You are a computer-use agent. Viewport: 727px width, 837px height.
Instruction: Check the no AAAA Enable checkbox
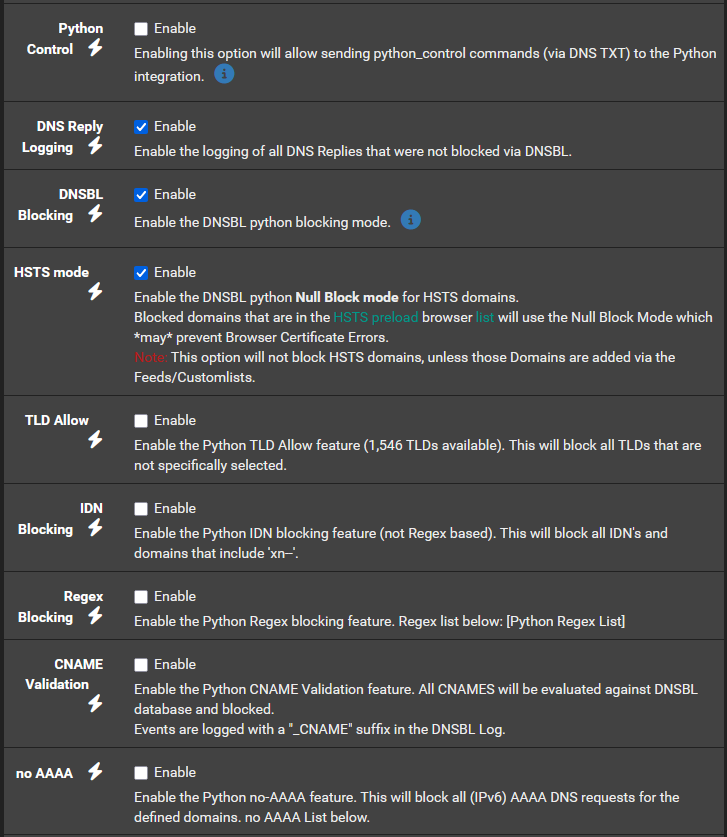(141, 773)
